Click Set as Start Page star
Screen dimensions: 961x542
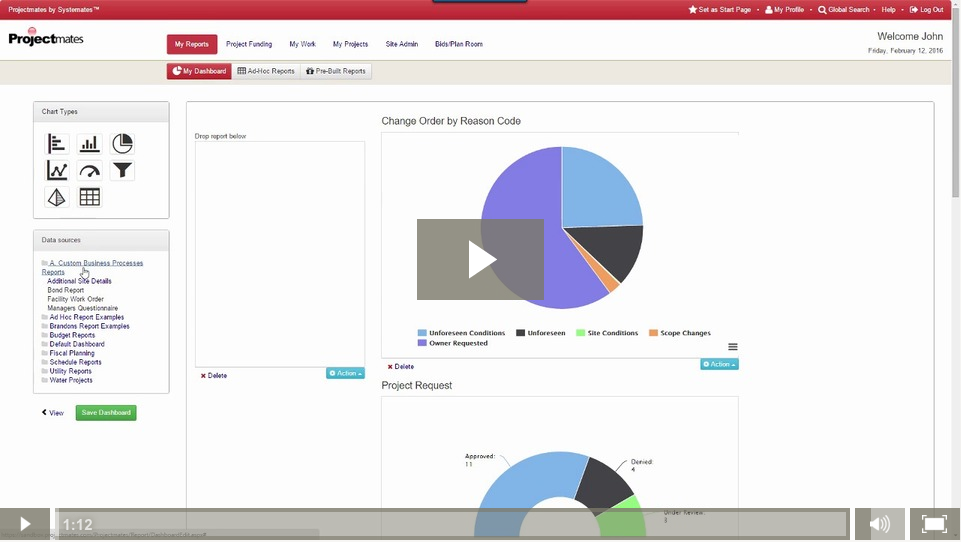tap(720, 10)
